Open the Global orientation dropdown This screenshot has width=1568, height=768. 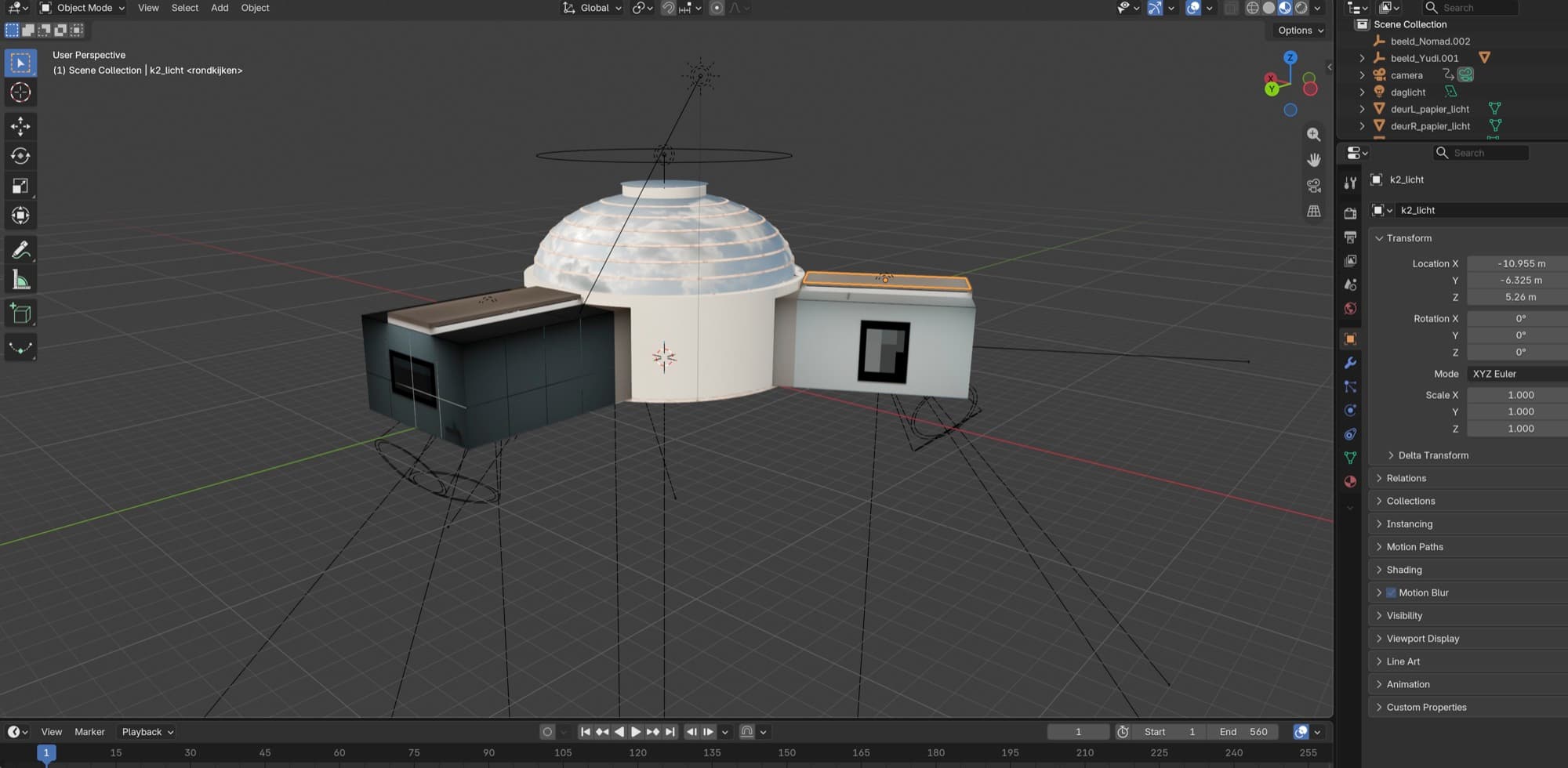pos(593,8)
